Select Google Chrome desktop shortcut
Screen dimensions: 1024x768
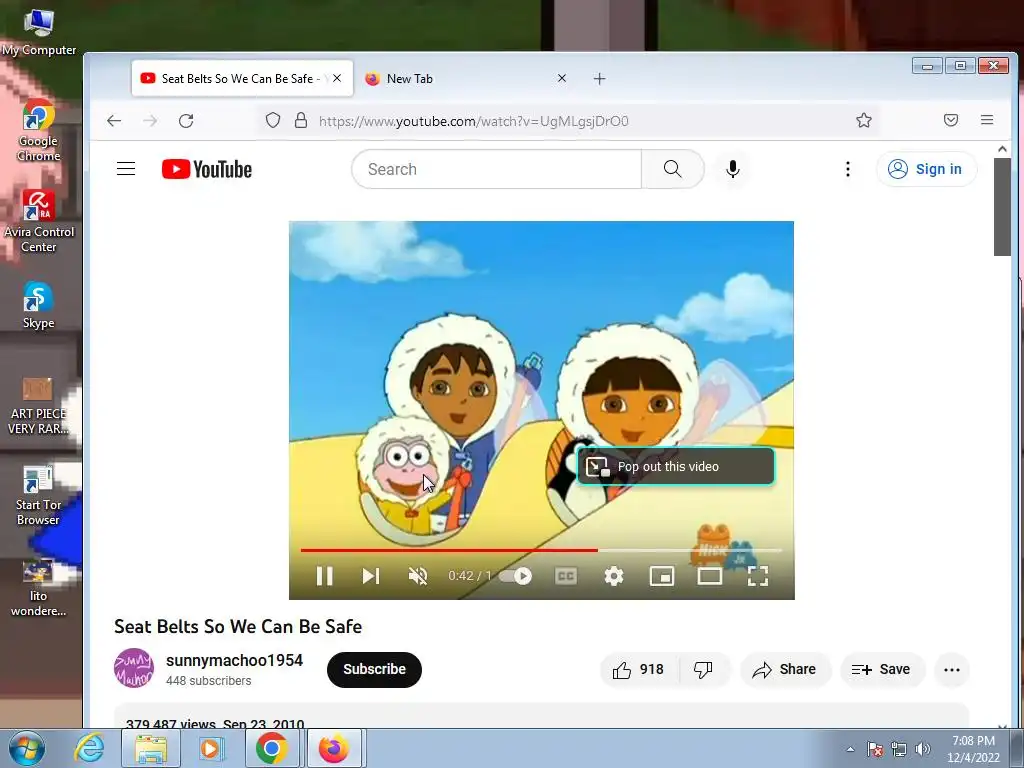click(39, 130)
